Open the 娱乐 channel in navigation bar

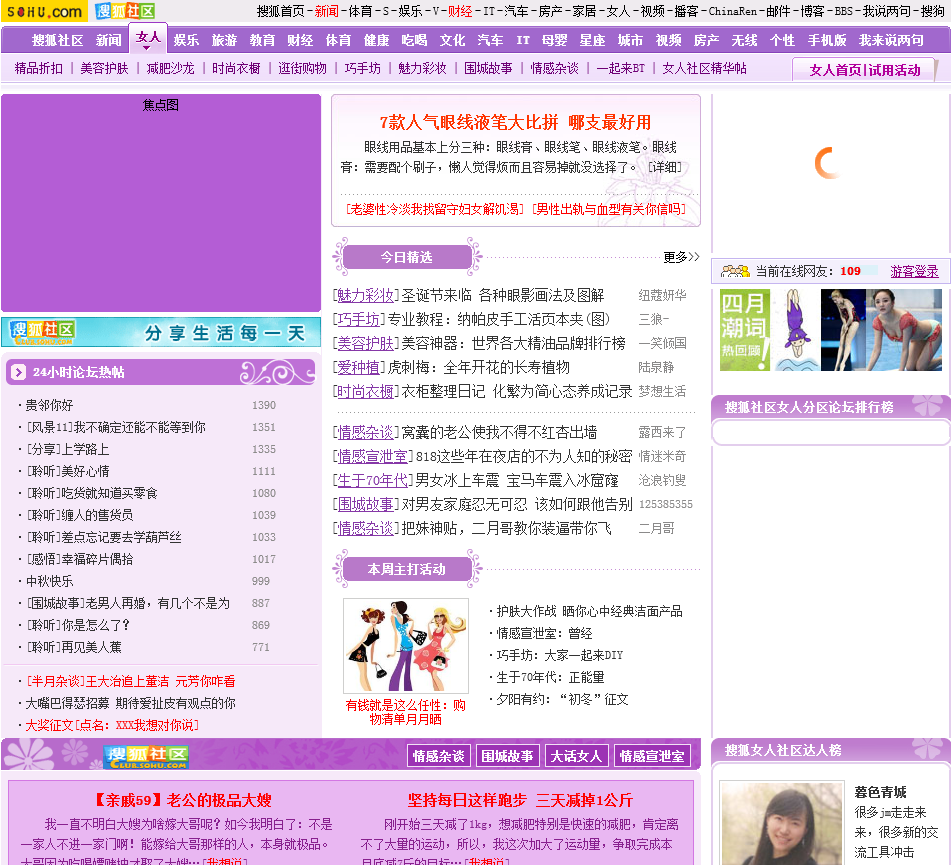(186, 40)
